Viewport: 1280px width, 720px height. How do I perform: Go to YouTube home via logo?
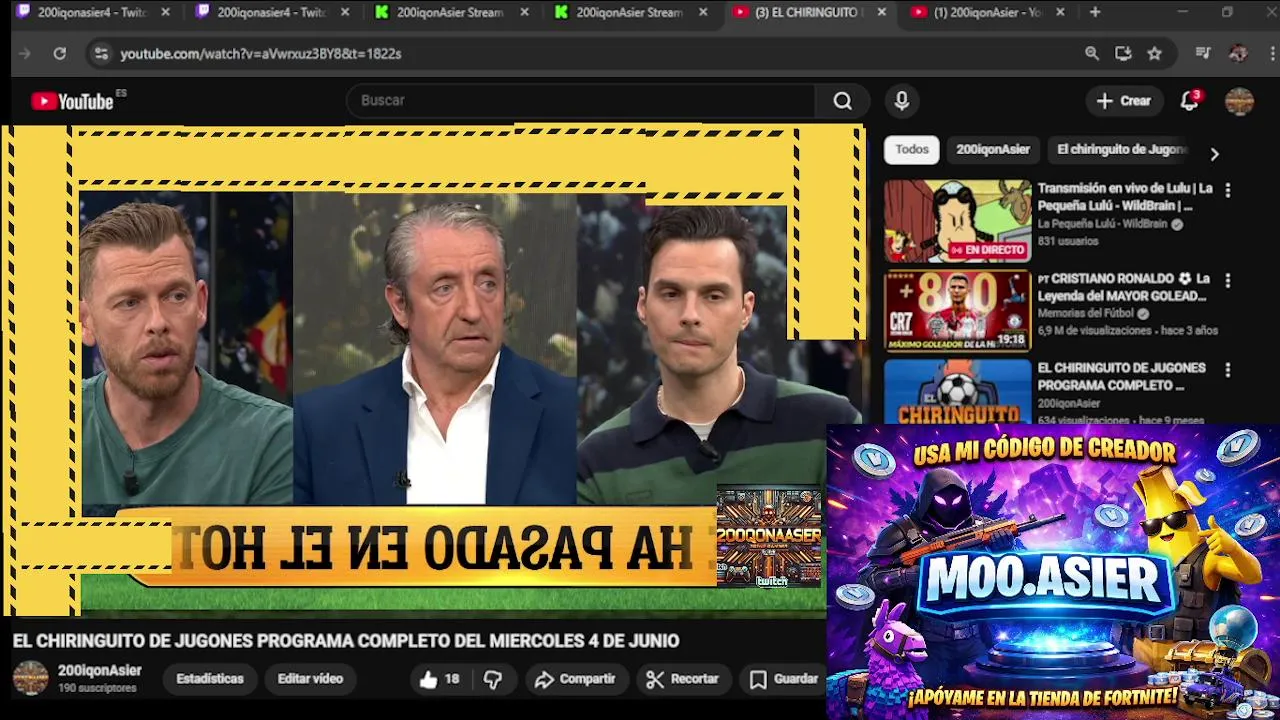click(72, 101)
